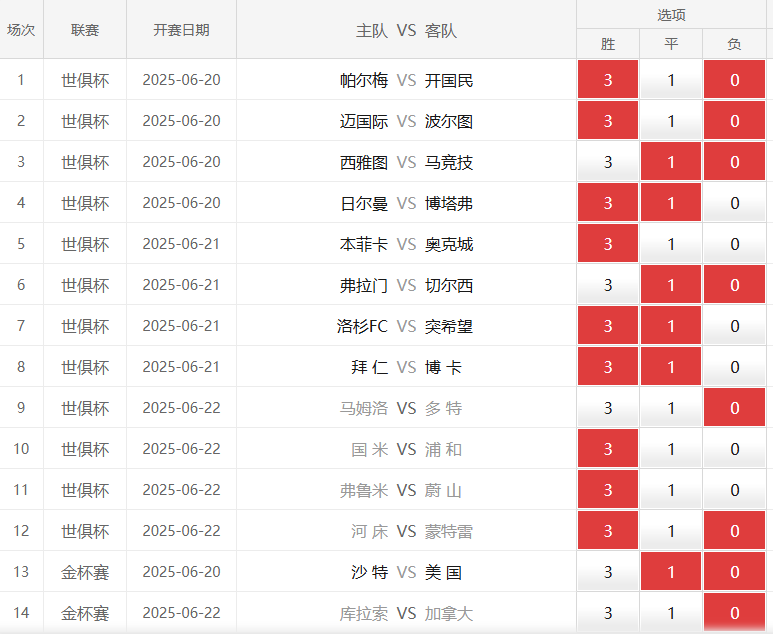The height and width of the screenshot is (636, 773).
Task: Choose loss 0 for 马姆洛 VS 多特
Action: pos(735,407)
